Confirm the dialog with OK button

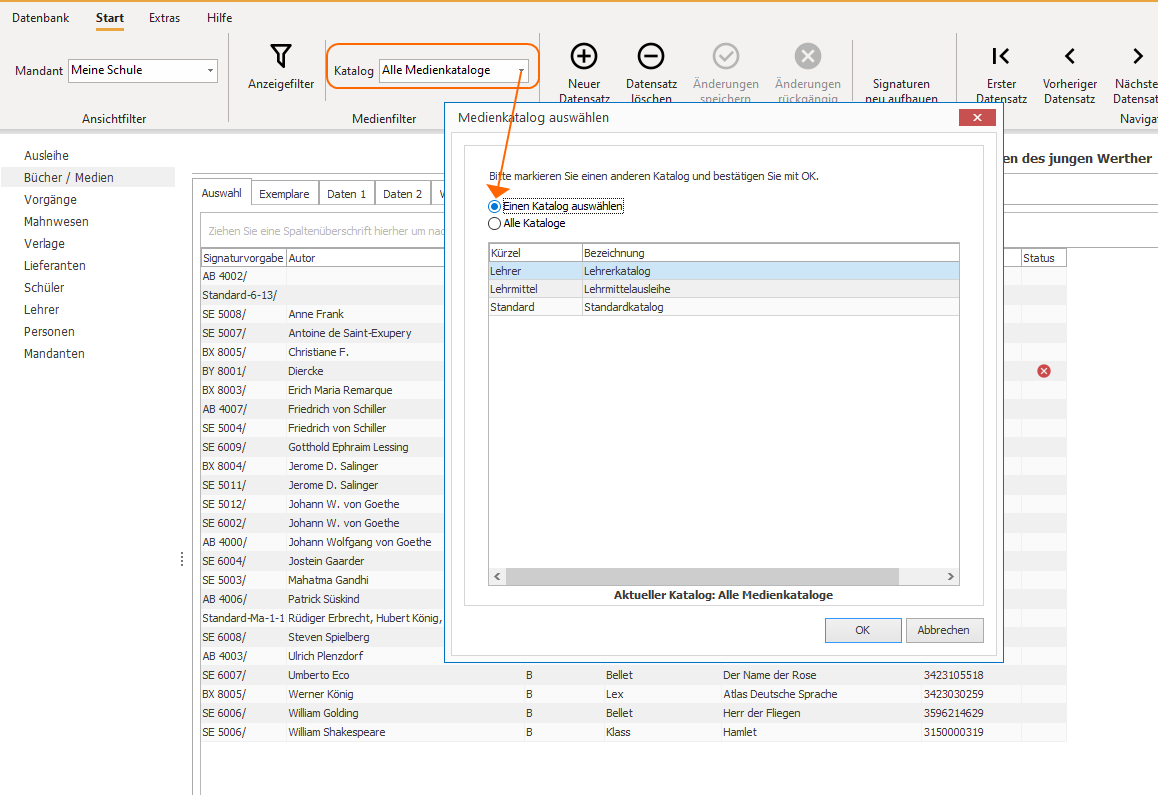[x=863, y=630]
